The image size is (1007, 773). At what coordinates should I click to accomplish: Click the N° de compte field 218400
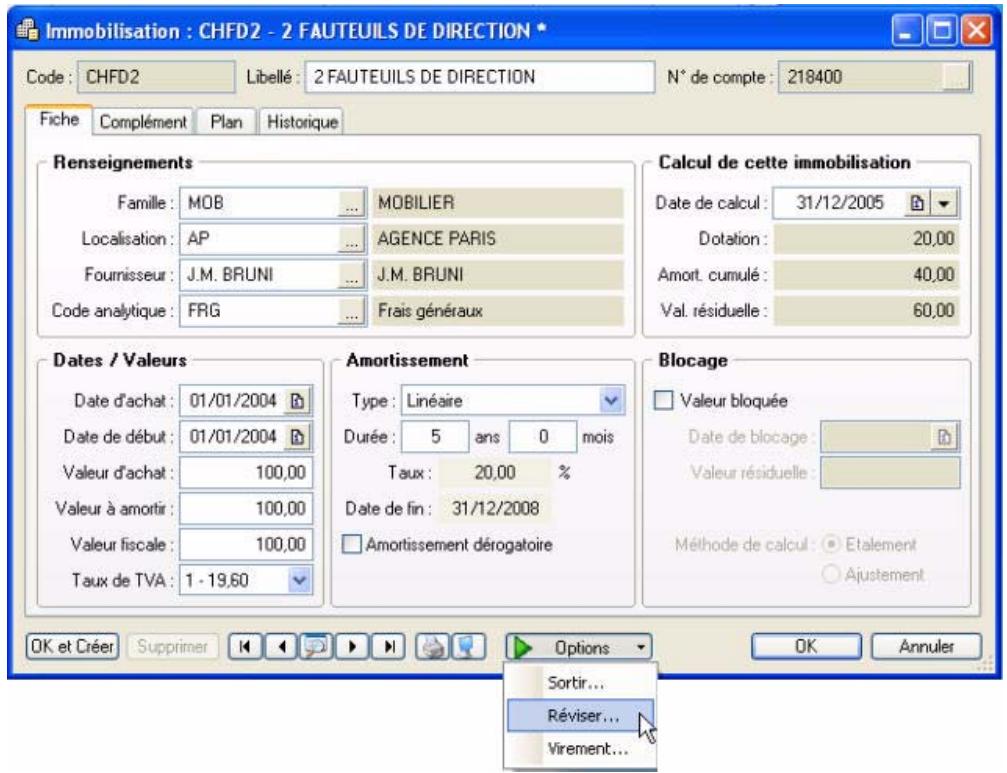click(861, 77)
